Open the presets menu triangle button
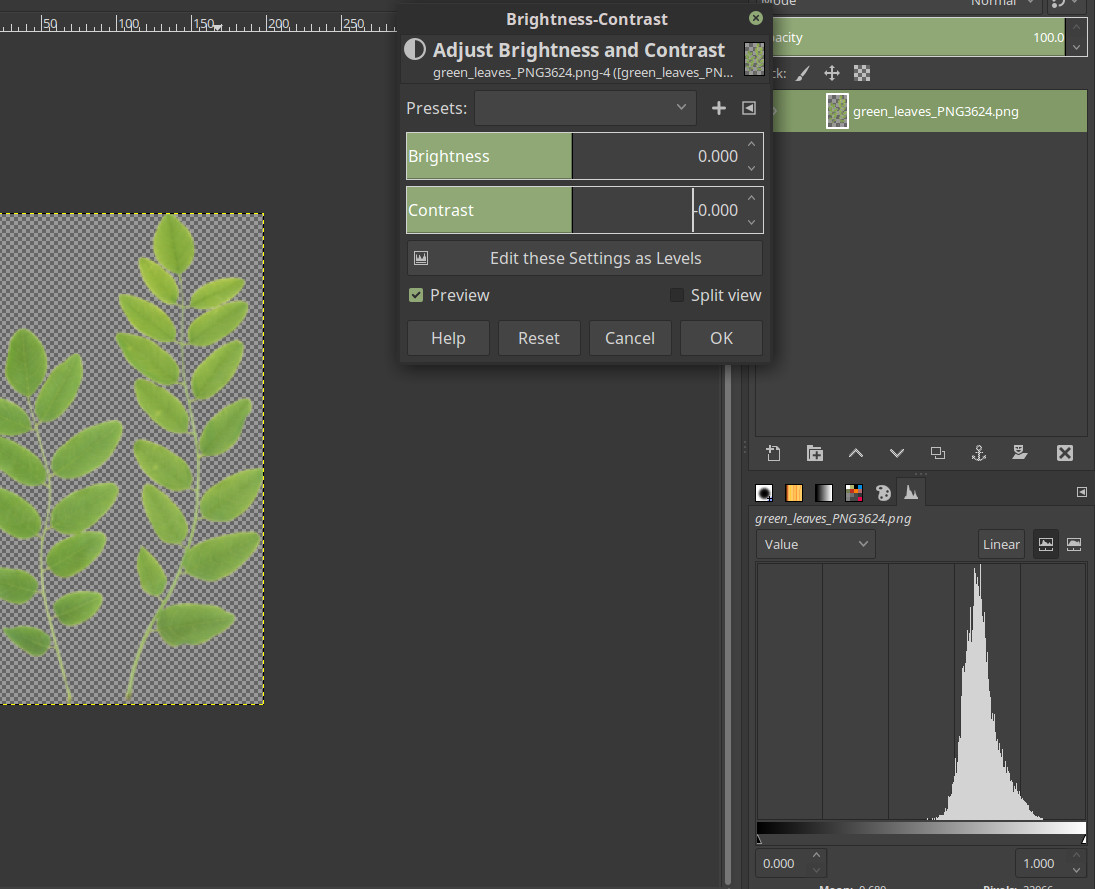The image size is (1095, 889). coord(749,108)
